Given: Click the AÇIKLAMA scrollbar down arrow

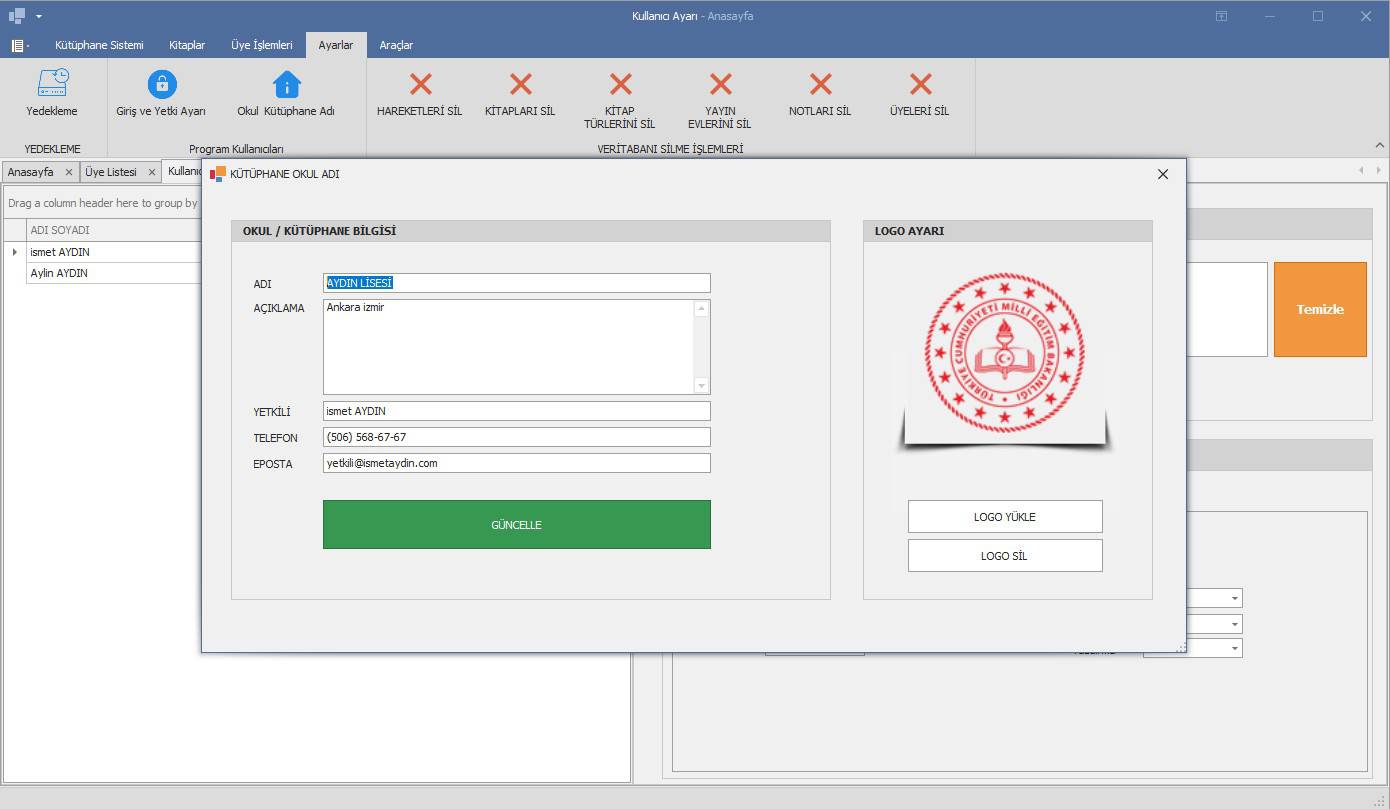Looking at the screenshot, I should pos(701,386).
